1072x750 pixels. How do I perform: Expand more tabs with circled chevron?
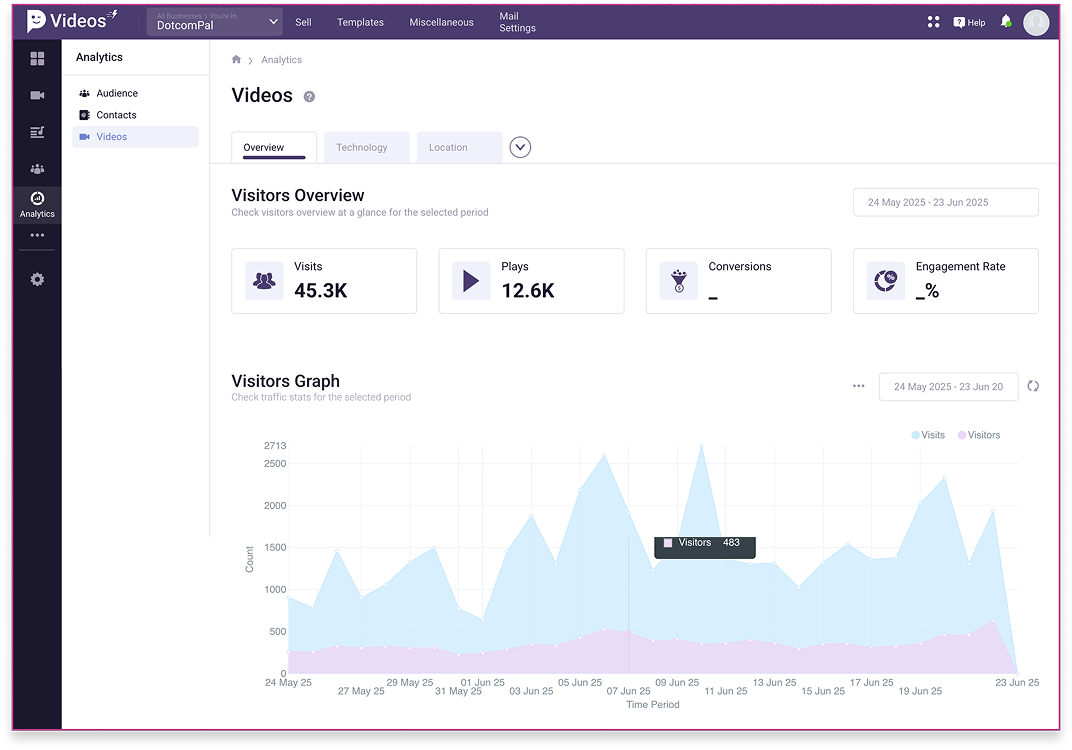tap(520, 148)
